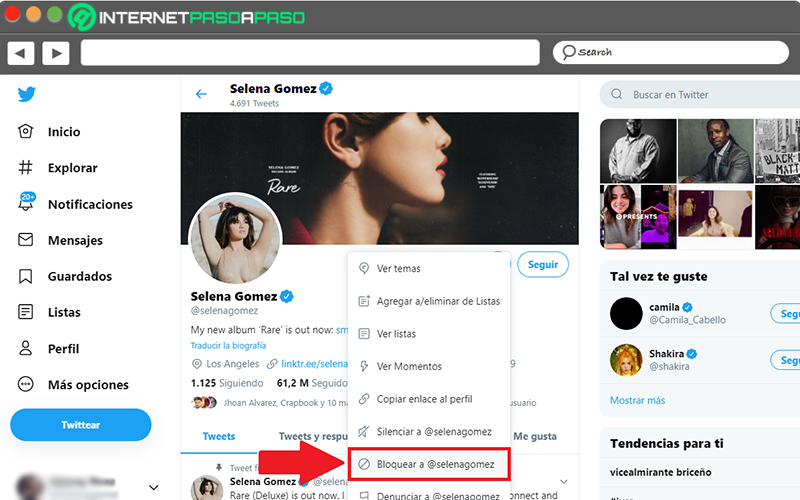Open the Twitter bird home logo
800x500 pixels.
pos(26,94)
